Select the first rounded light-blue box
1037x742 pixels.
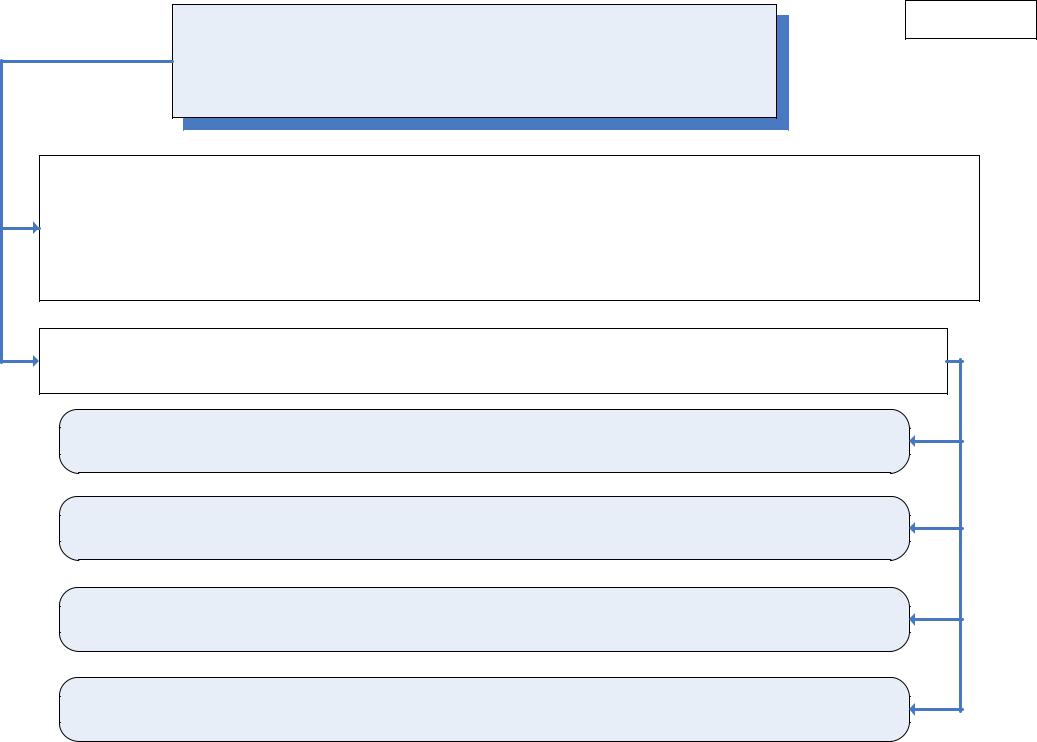pyautogui.click(x=485, y=441)
